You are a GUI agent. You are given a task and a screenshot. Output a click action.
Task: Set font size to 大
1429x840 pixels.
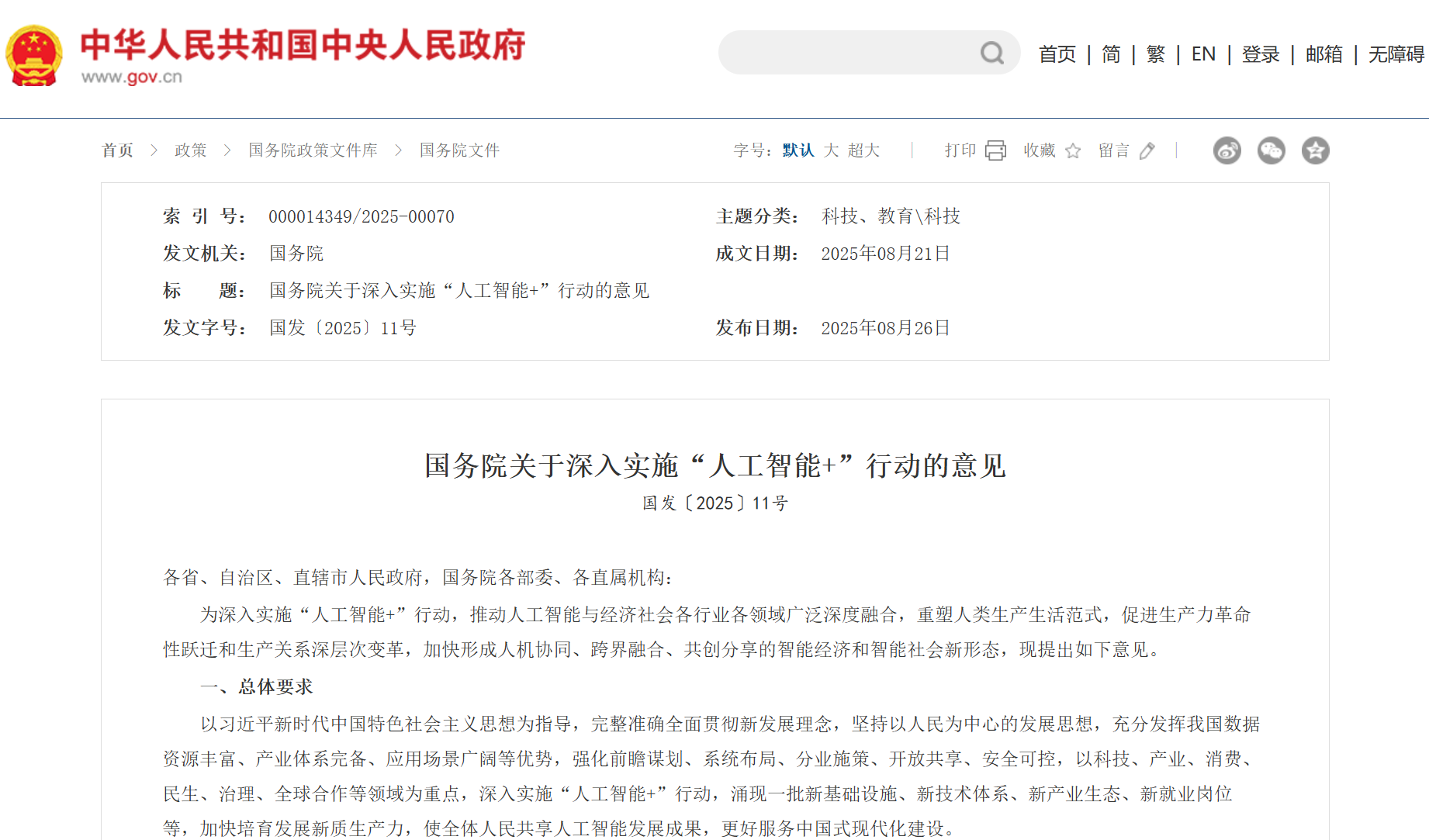[830, 150]
